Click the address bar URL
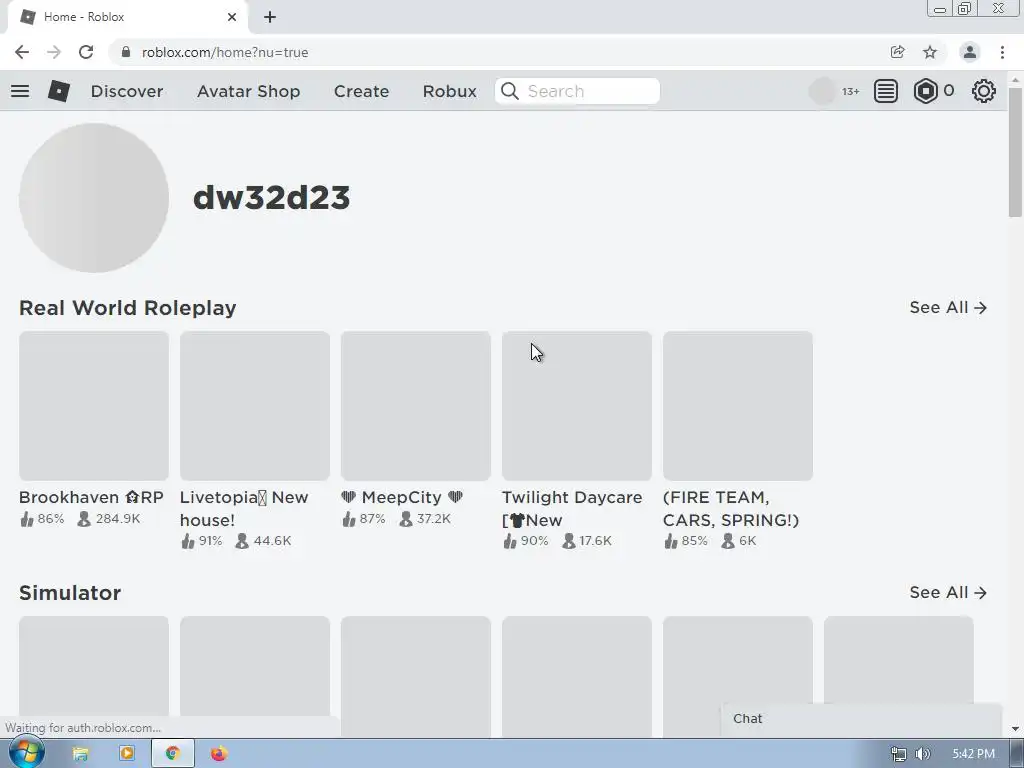 (225, 52)
